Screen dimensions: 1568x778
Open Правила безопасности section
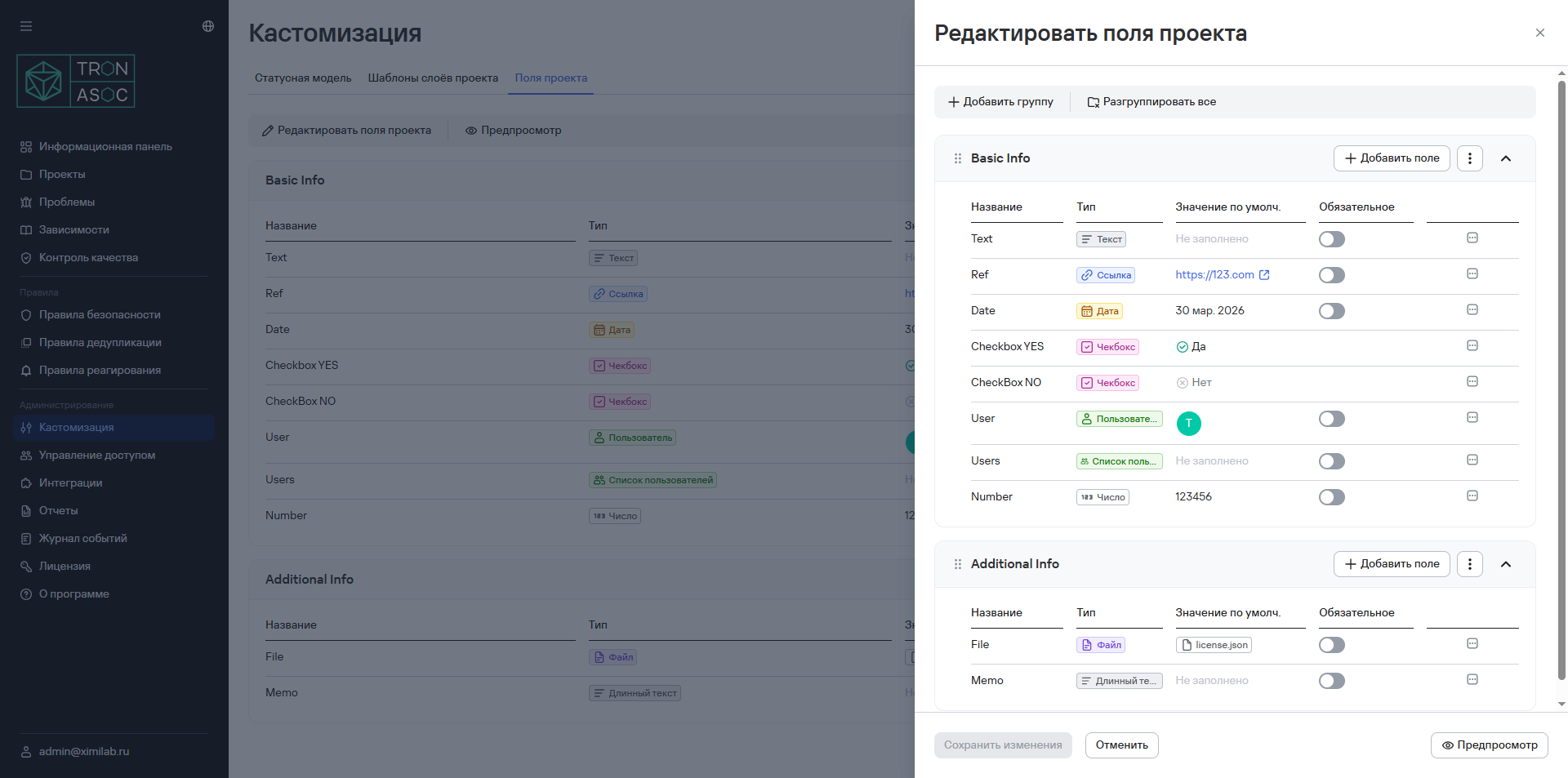tap(100, 314)
